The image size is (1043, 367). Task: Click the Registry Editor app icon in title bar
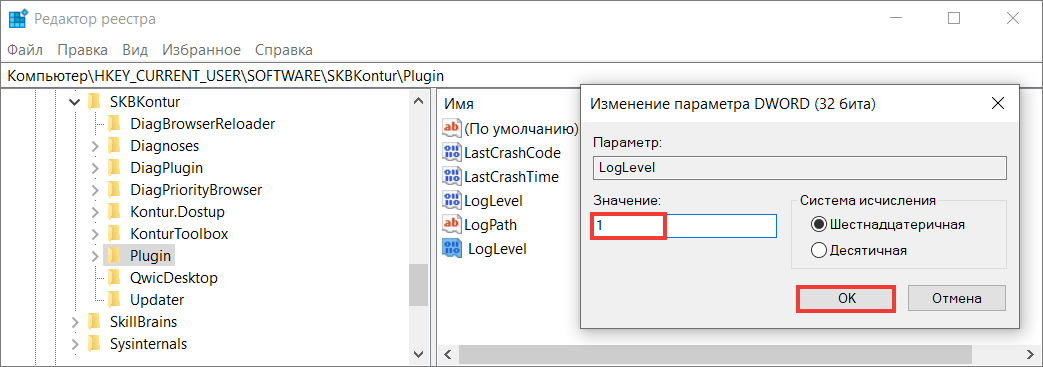point(17,19)
